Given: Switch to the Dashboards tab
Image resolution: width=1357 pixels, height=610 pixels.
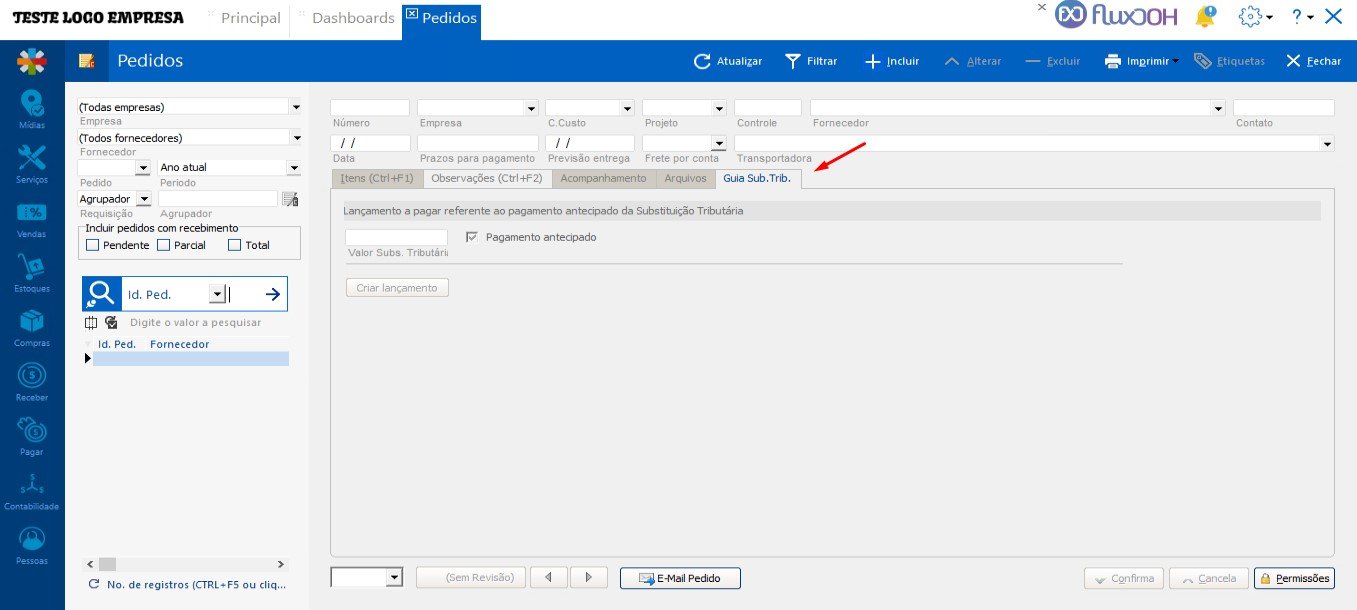Looking at the screenshot, I should (352, 18).
